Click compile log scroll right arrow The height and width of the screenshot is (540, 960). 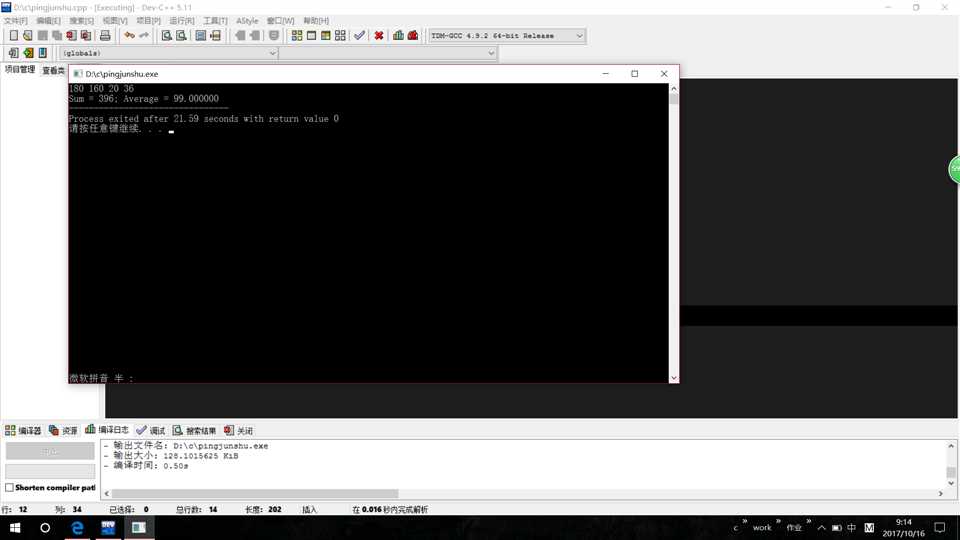click(940, 493)
